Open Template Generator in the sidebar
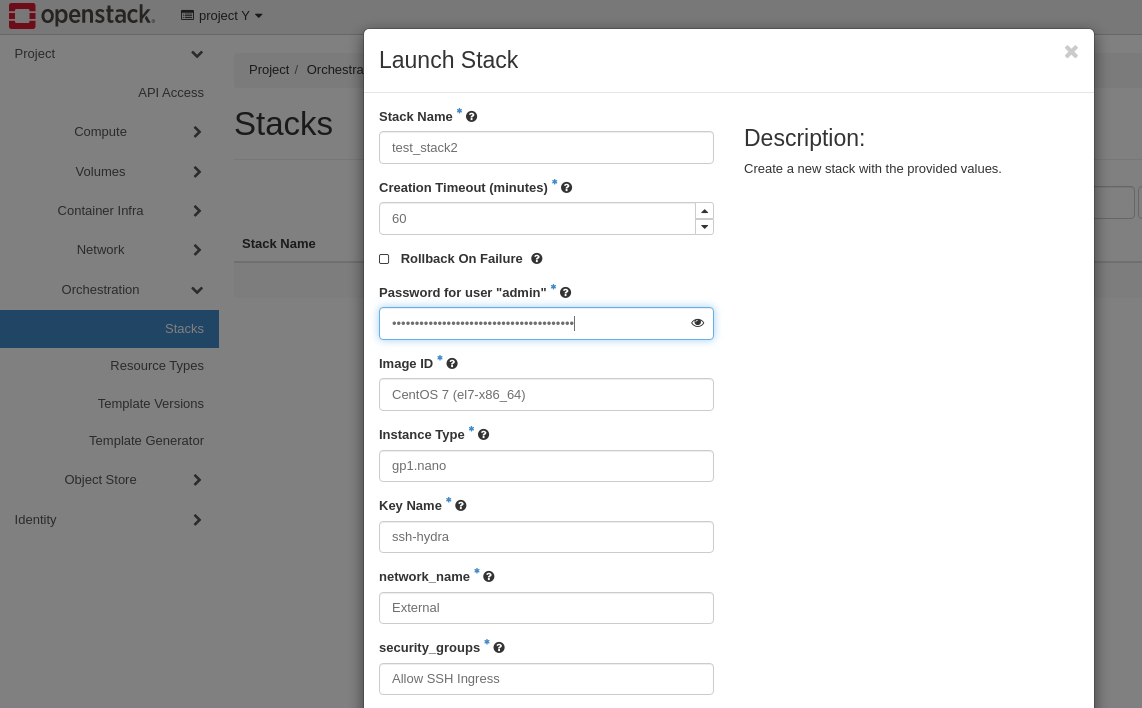The height and width of the screenshot is (708, 1142). [x=146, y=441]
